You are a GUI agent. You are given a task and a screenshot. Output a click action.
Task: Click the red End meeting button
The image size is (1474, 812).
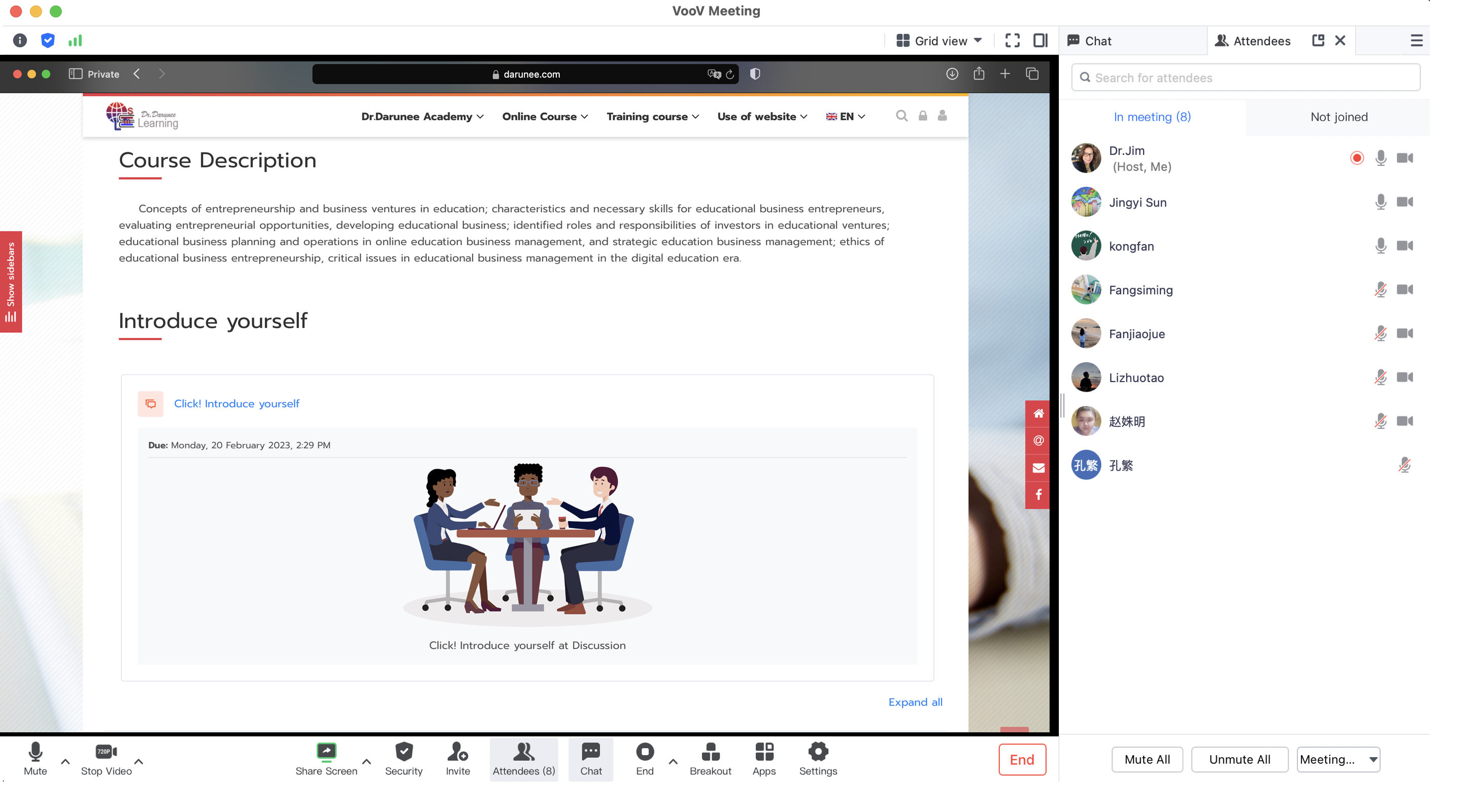coord(1022,759)
